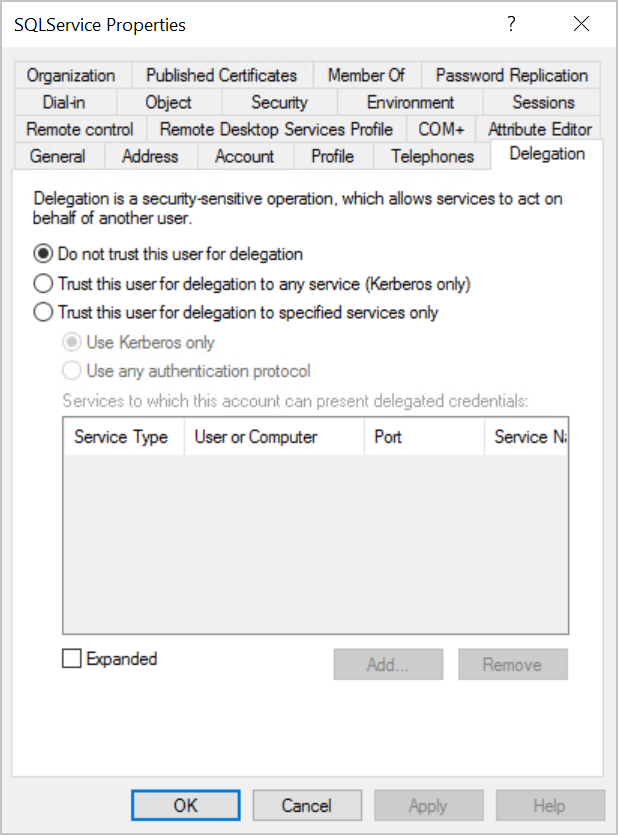Open the Member Of tab
Image resolution: width=618 pixels, height=835 pixels.
coord(366,75)
